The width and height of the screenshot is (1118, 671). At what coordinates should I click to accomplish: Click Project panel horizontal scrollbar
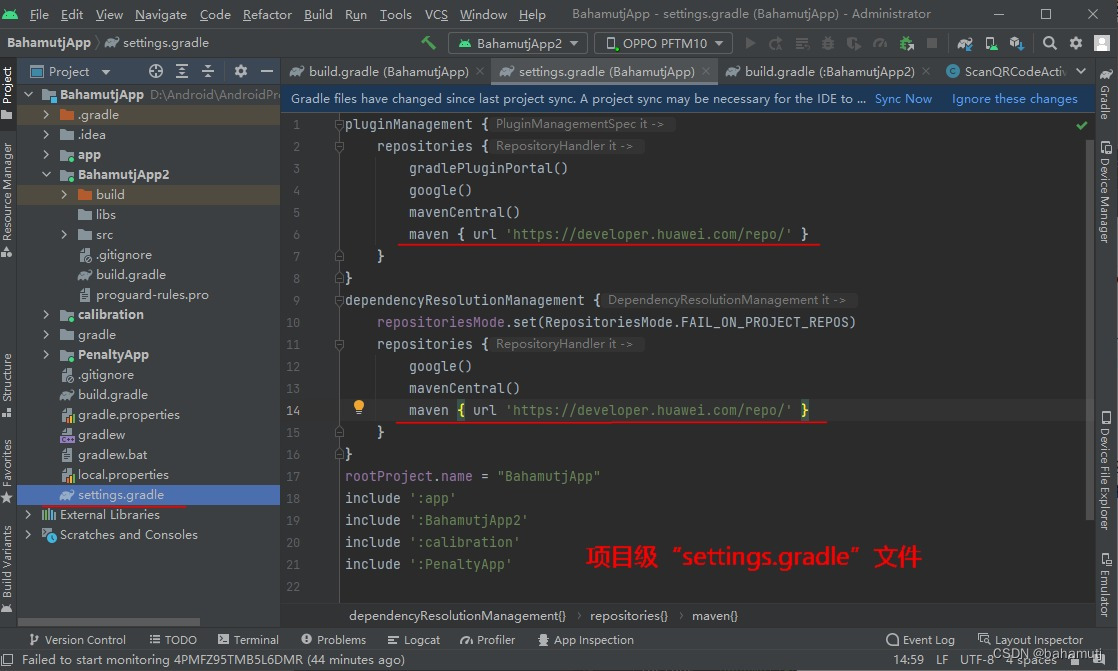click(108, 622)
